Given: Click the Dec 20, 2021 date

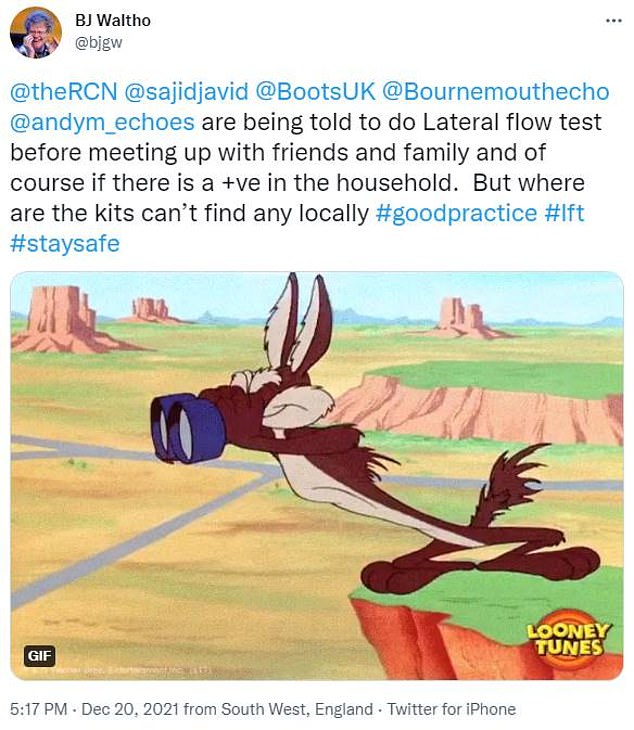Looking at the screenshot, I should coord(130,709).
